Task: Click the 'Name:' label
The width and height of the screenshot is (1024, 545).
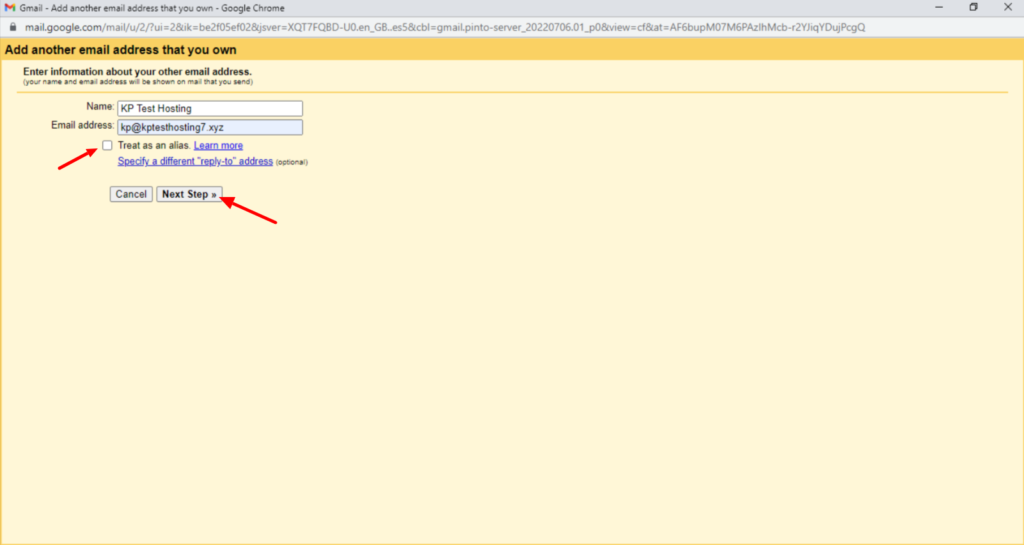Action: [100, 106]
